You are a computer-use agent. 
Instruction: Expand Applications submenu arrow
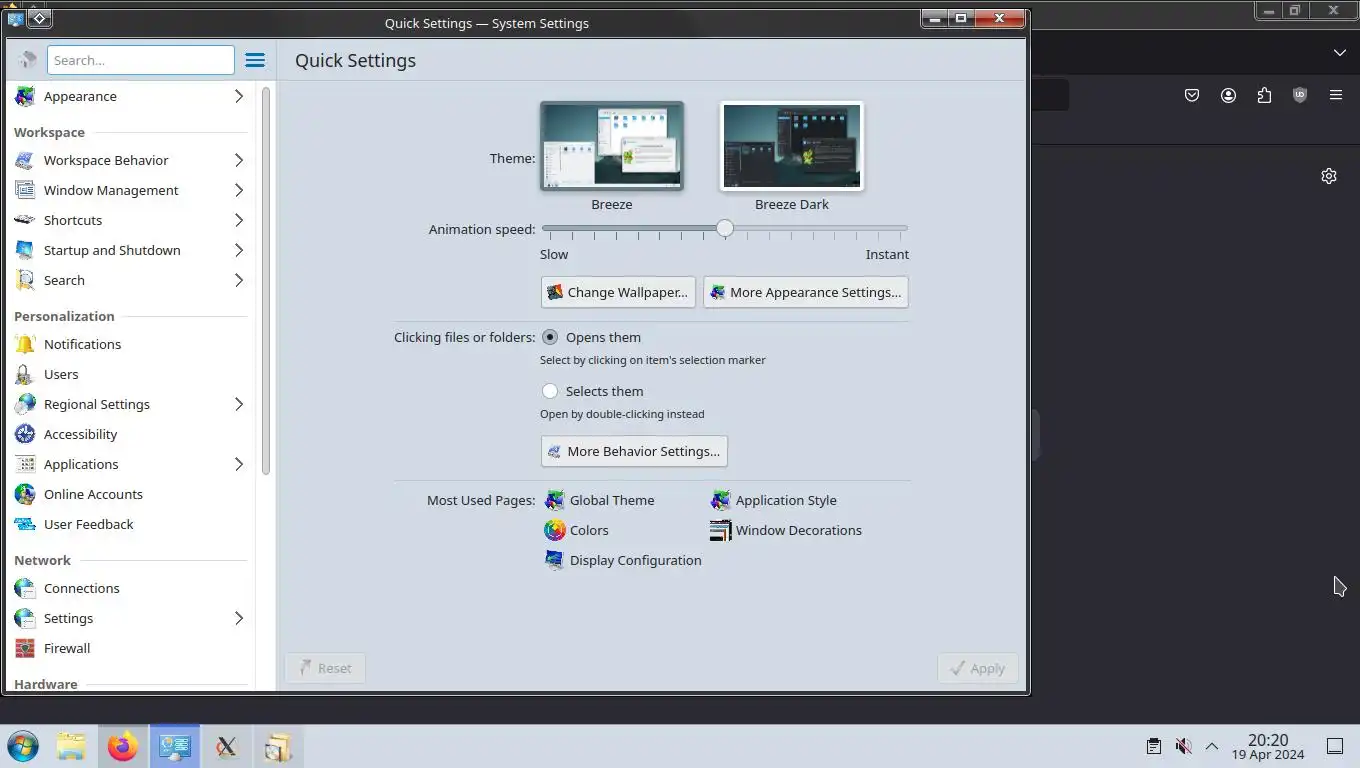click(x=239, y=464)
